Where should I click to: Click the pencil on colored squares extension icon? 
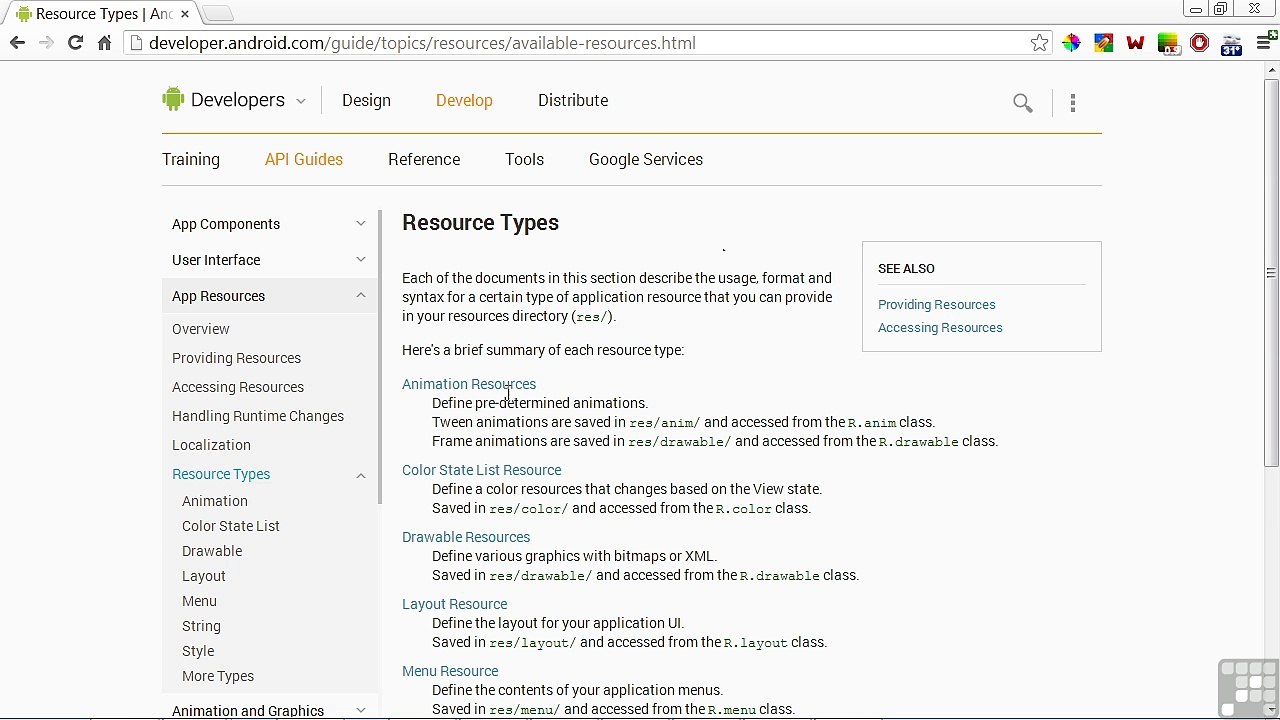pos(1103,43)
